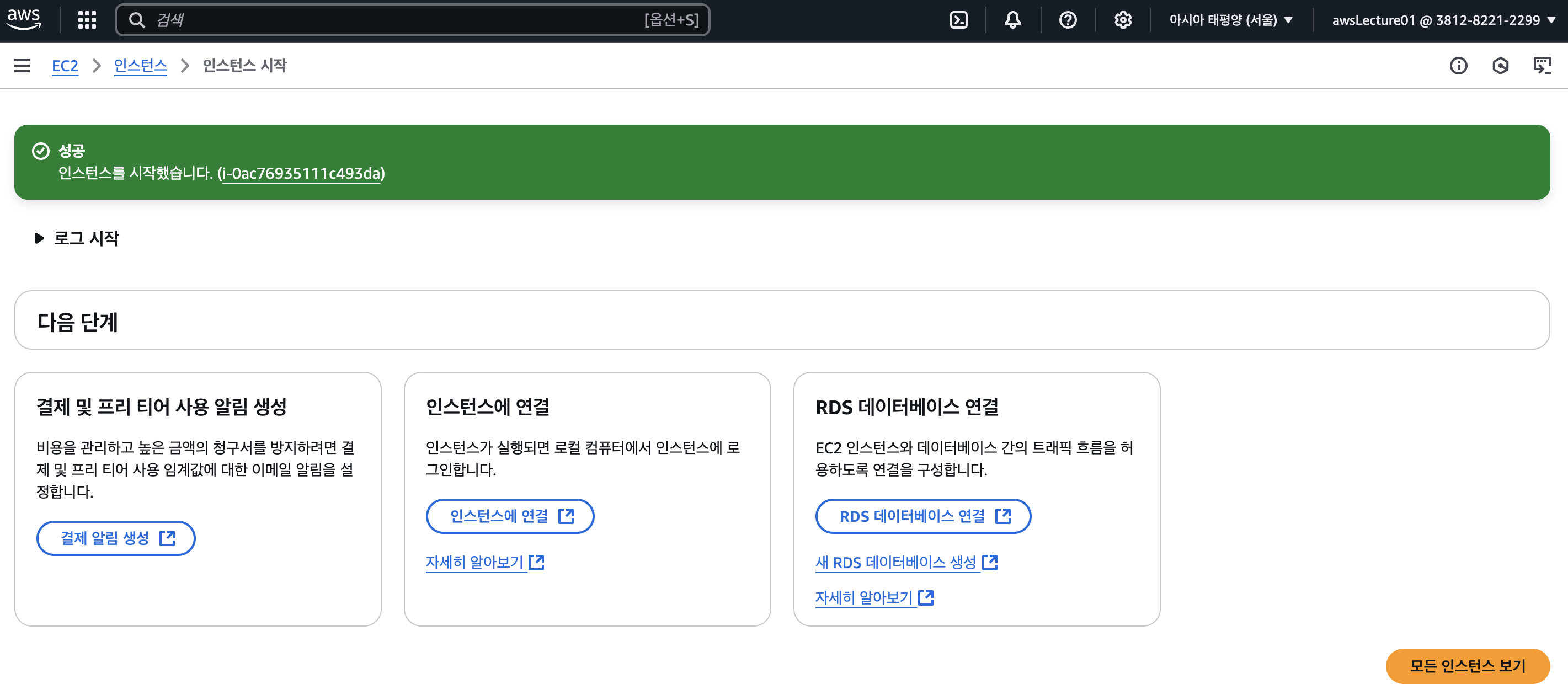Open the settings gear icon
This screenshot has height=695, width=1568.
pos(1123,20)
